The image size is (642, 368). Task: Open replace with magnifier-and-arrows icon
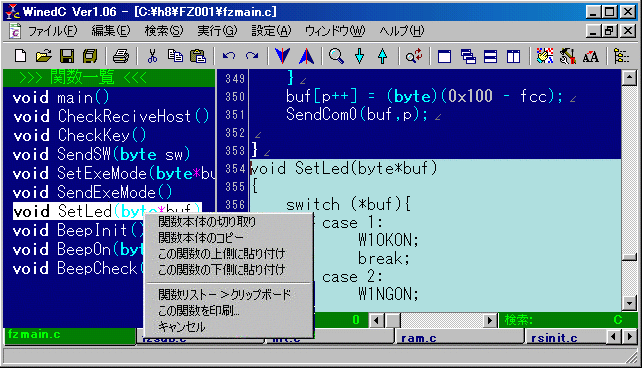point(414,56)
